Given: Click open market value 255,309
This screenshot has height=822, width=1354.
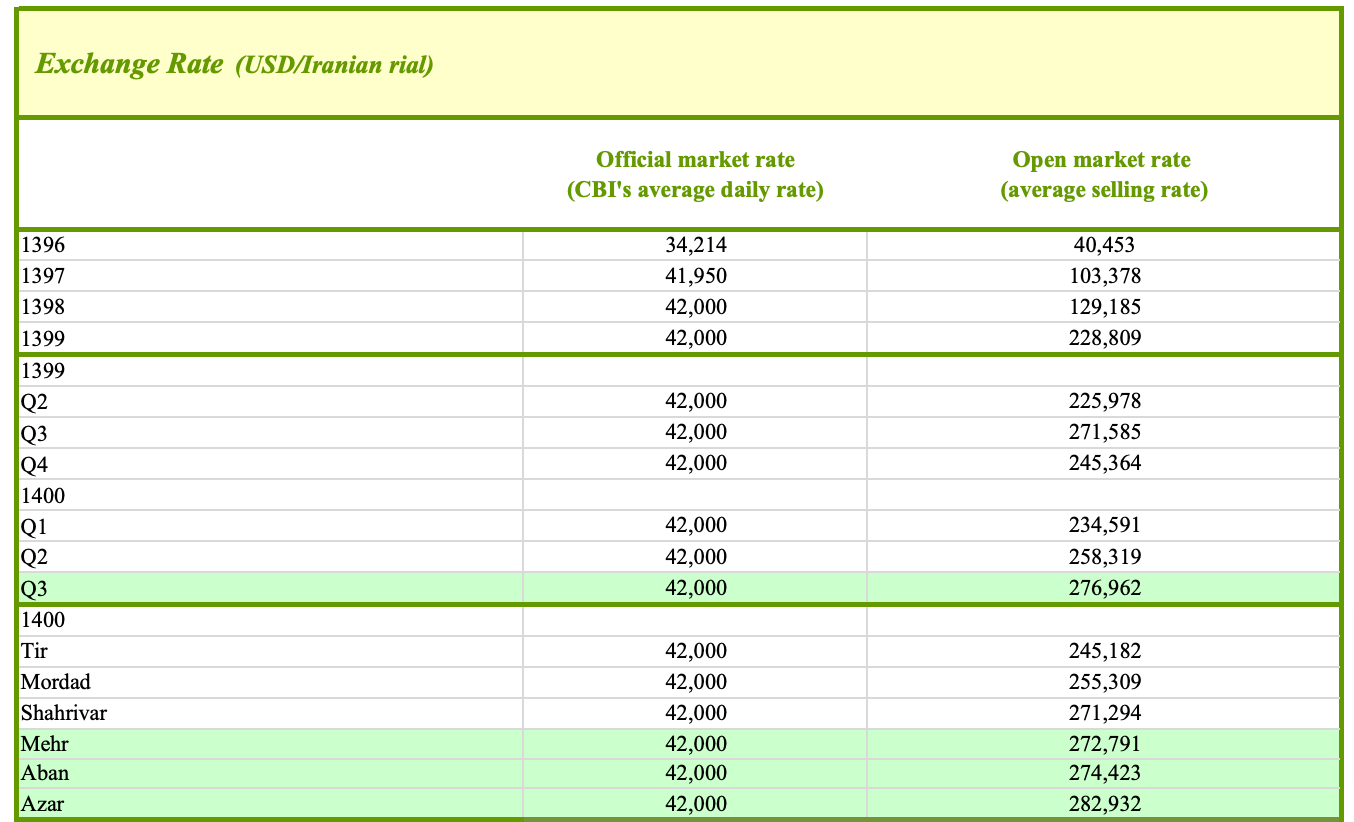Looking at the screenshot, I should (x=1104, y=682).
